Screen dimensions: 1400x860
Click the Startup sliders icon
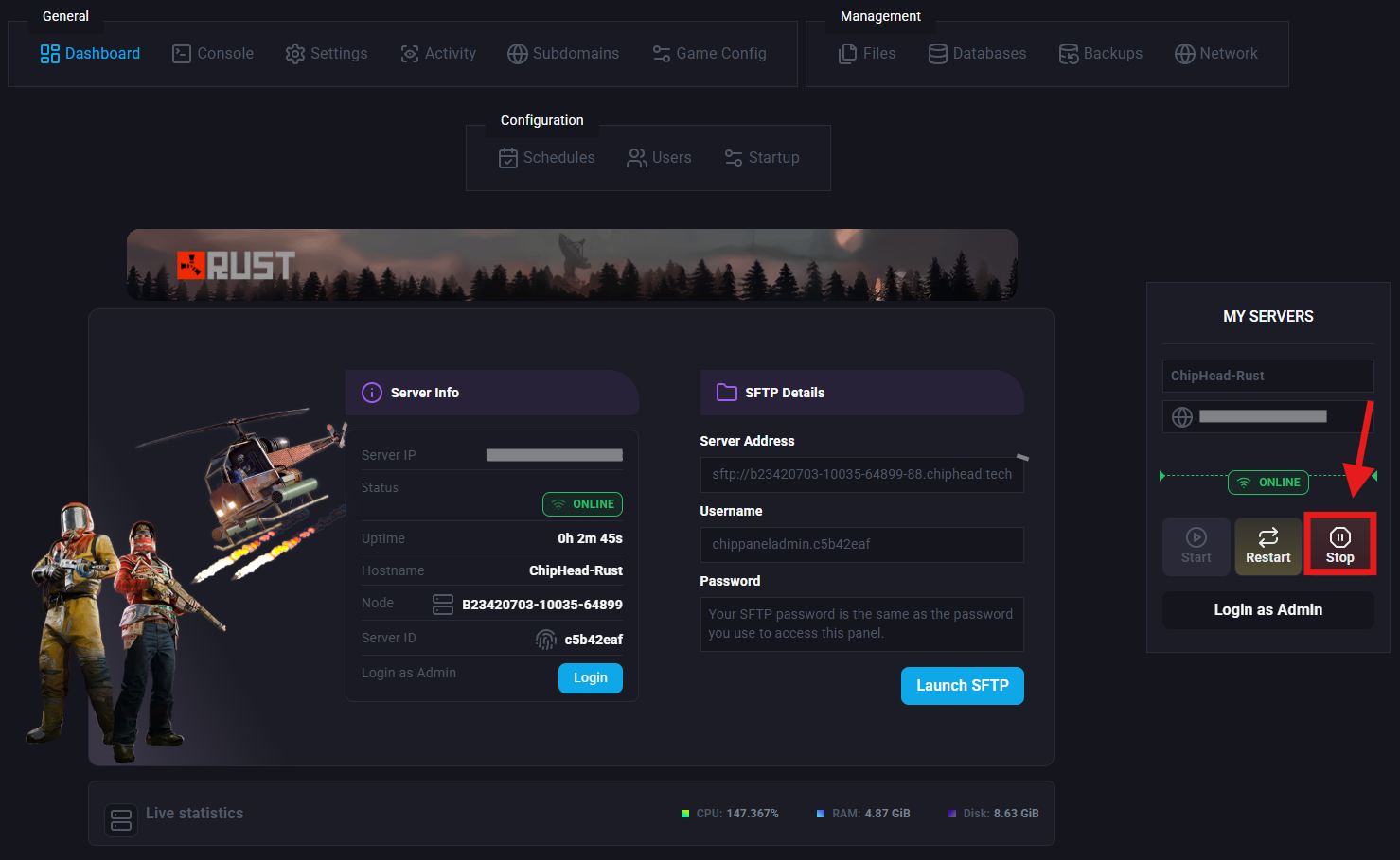(734, 158)
